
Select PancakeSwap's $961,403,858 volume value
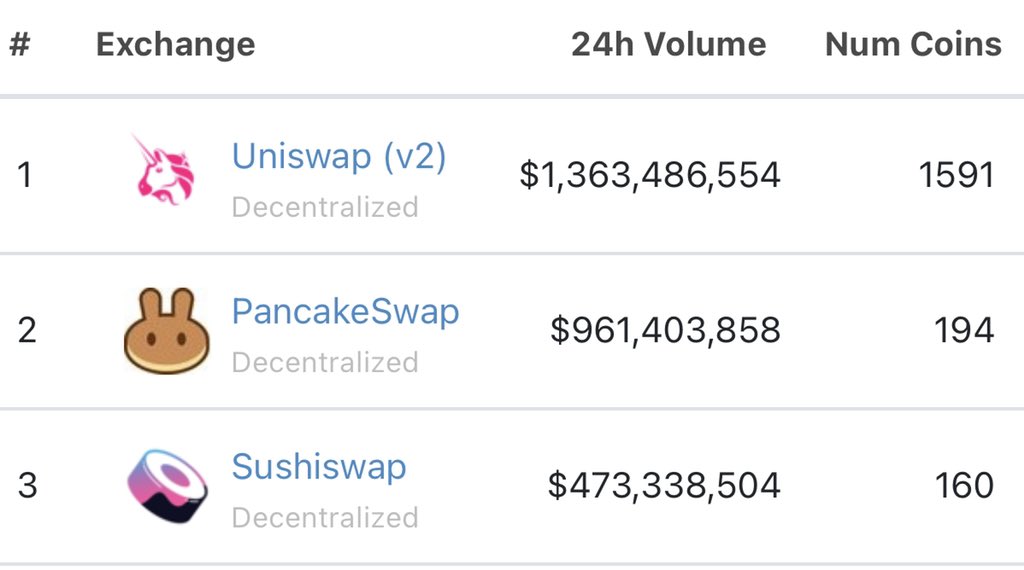[x=665, y=330]
